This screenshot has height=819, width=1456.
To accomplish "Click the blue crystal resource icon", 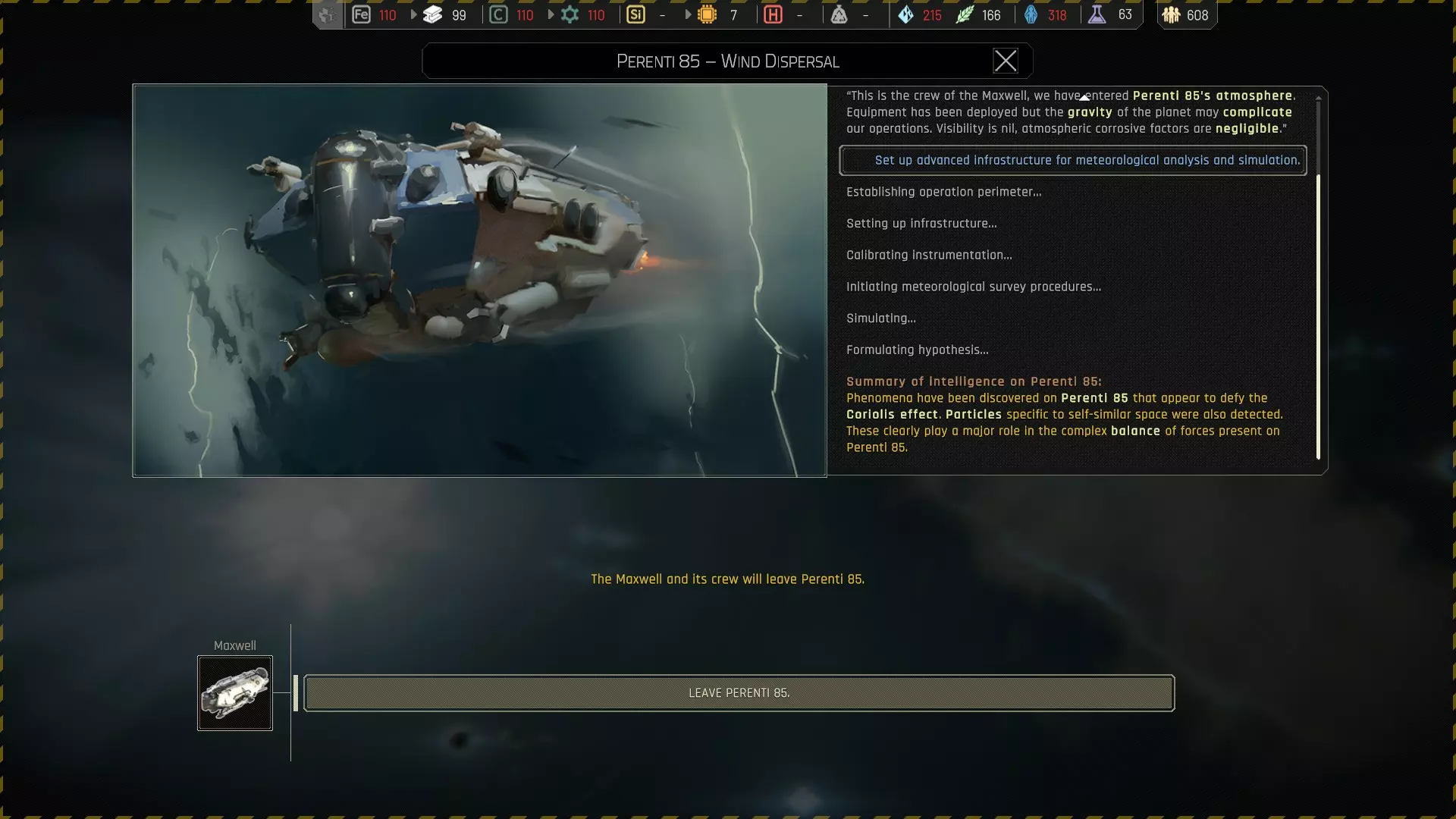I will point(905,14).
